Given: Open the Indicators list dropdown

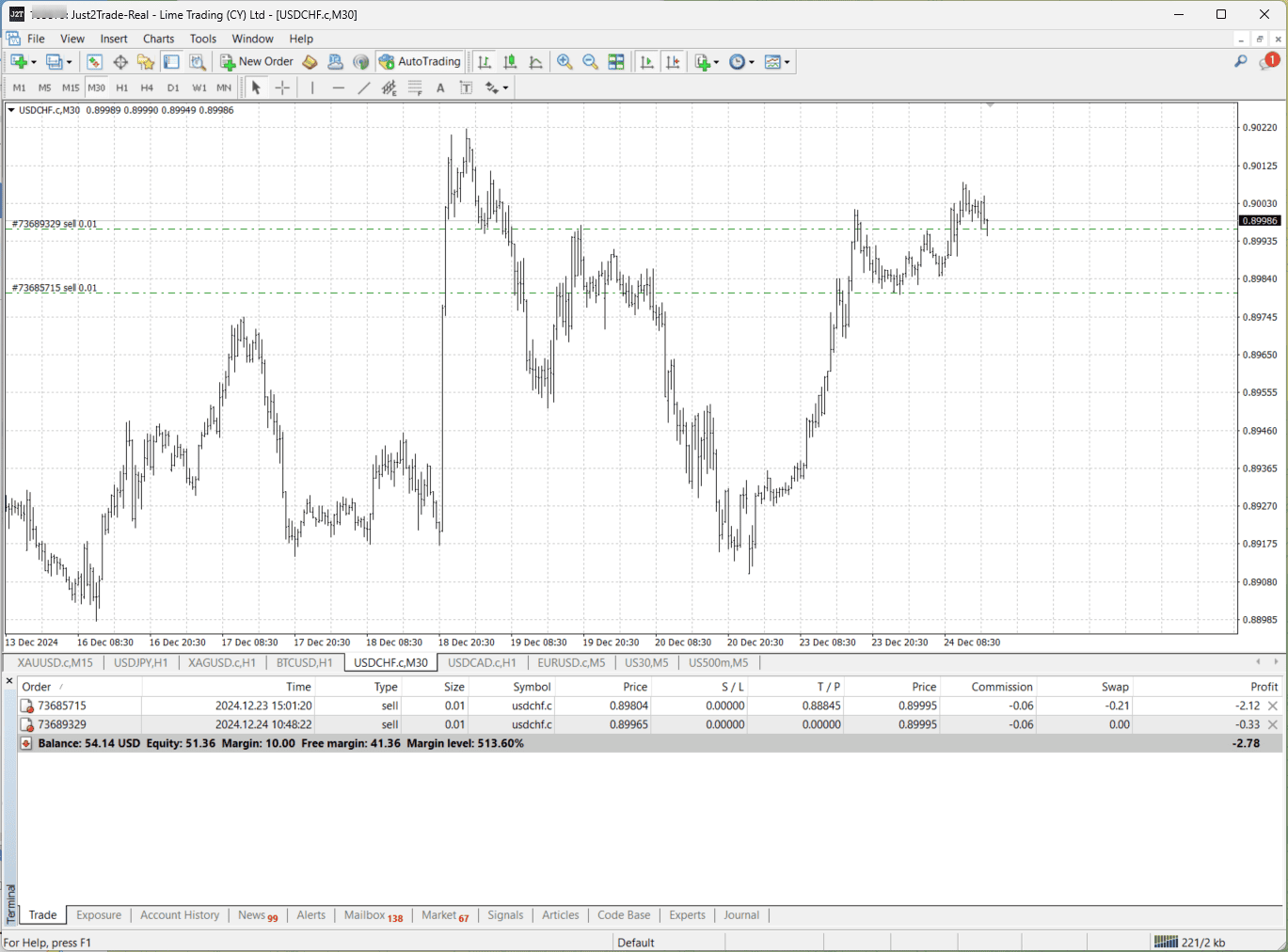Looking at the screenshot, I should [707, 62].
